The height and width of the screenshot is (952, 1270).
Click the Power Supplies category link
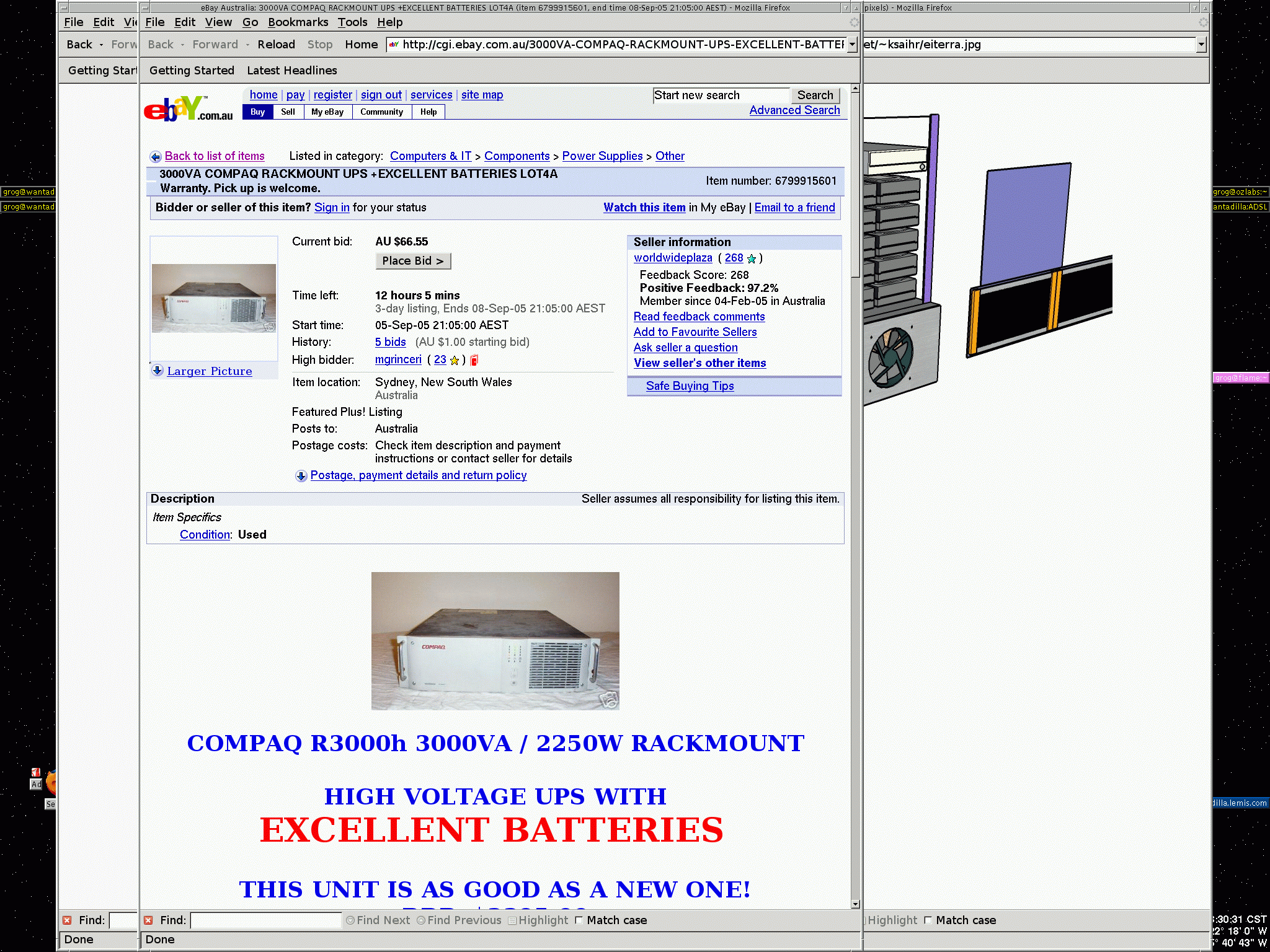coord(602,156)
